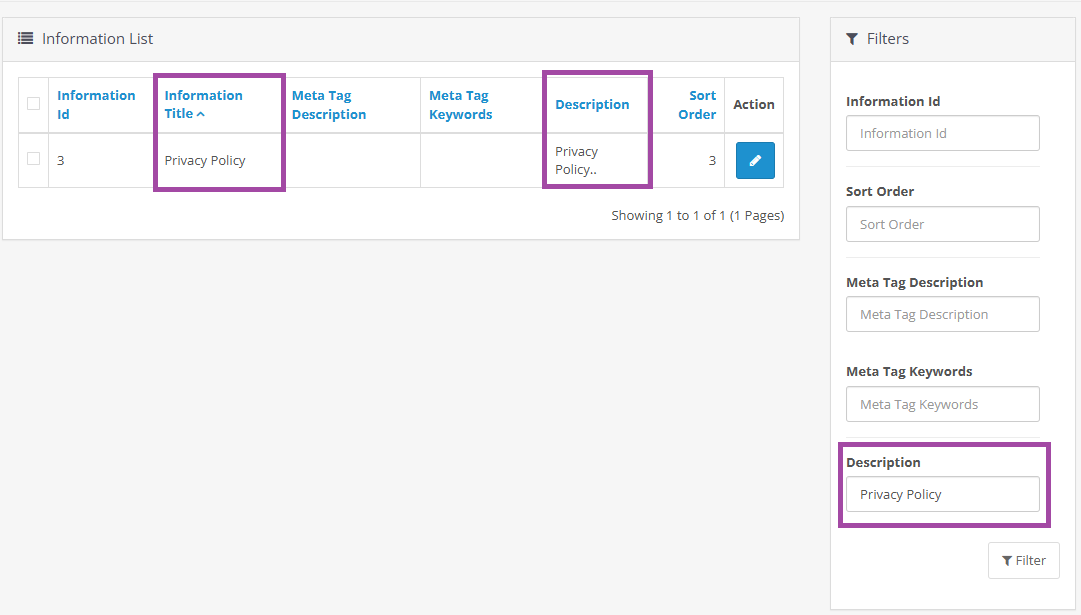Screen dimensions: 1081x615
Task: Sort table by Meta Tag Description header
Action: click(x=328, y=104)
